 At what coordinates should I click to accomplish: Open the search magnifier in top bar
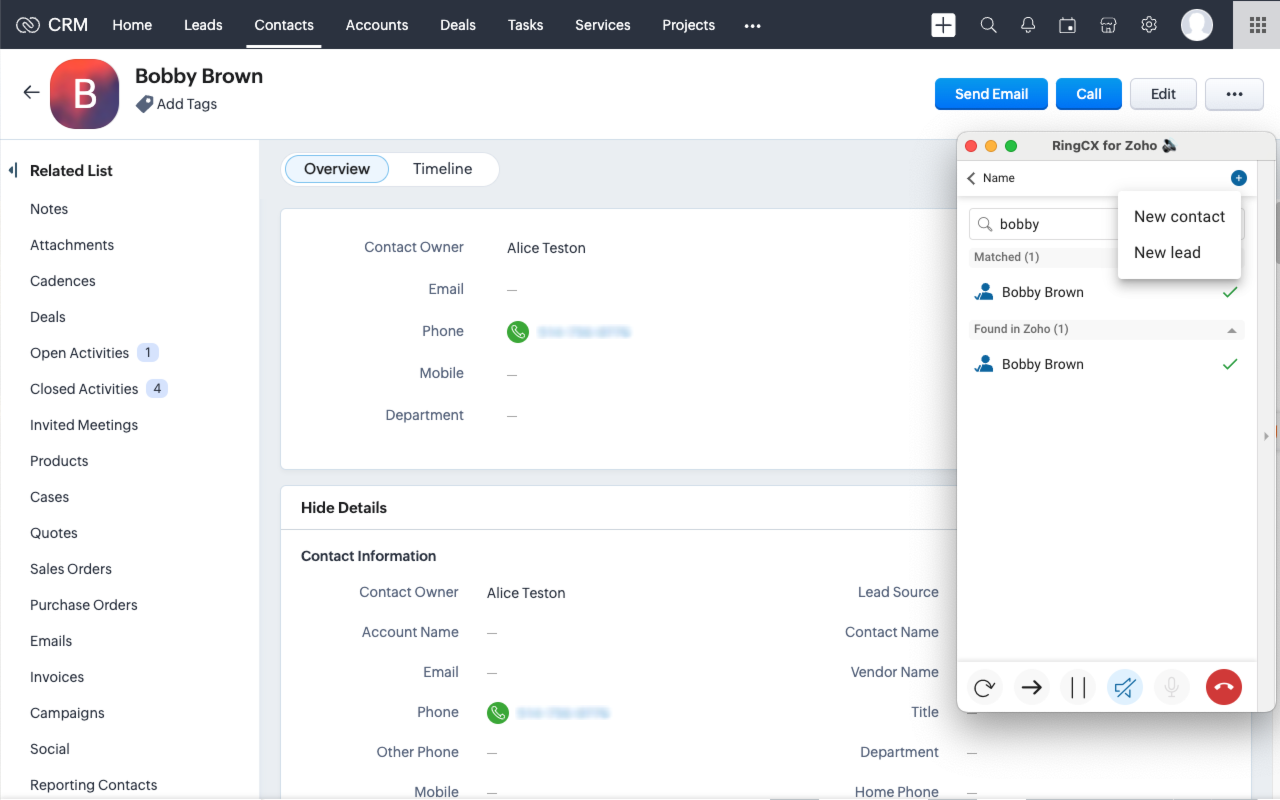click(988, 25)
